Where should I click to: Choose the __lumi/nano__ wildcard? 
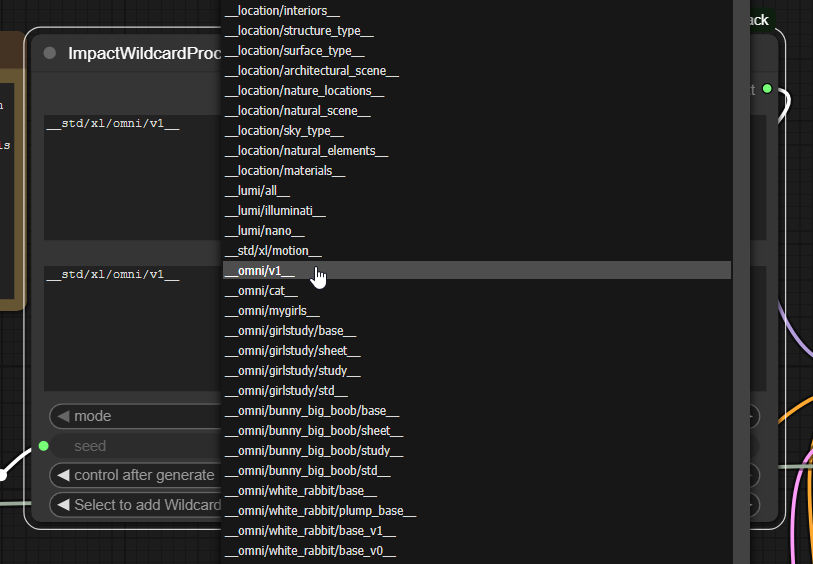pyautogui.click(x=477, y=231)
